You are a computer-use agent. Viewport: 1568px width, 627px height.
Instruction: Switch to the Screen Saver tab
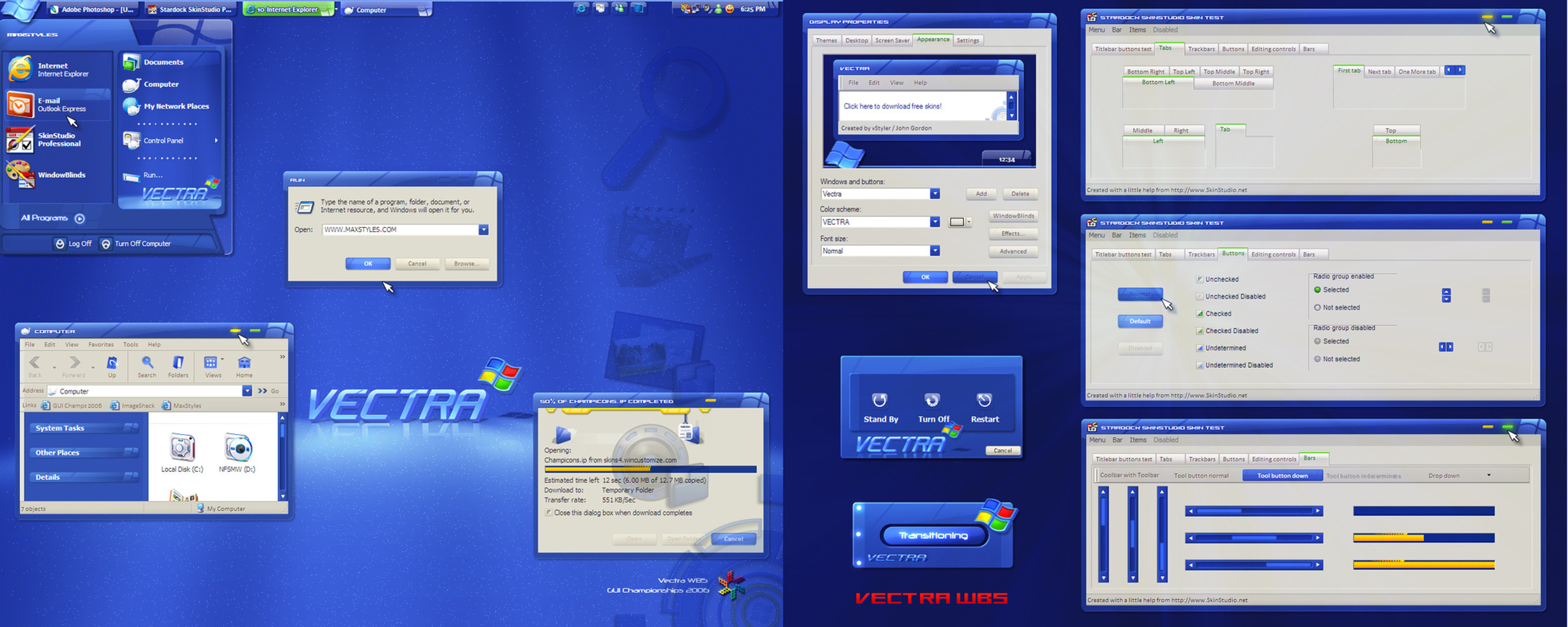[892, 40]
